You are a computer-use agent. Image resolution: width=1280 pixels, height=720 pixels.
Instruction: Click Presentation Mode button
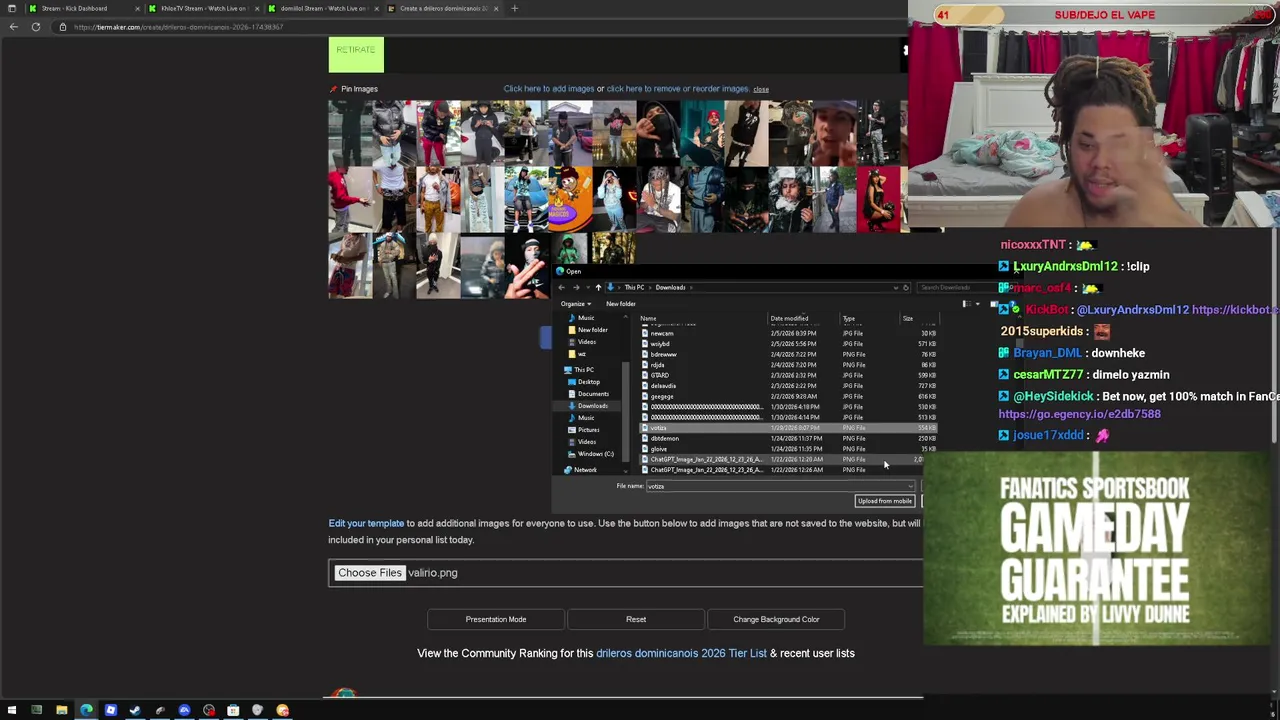(496, 619)
